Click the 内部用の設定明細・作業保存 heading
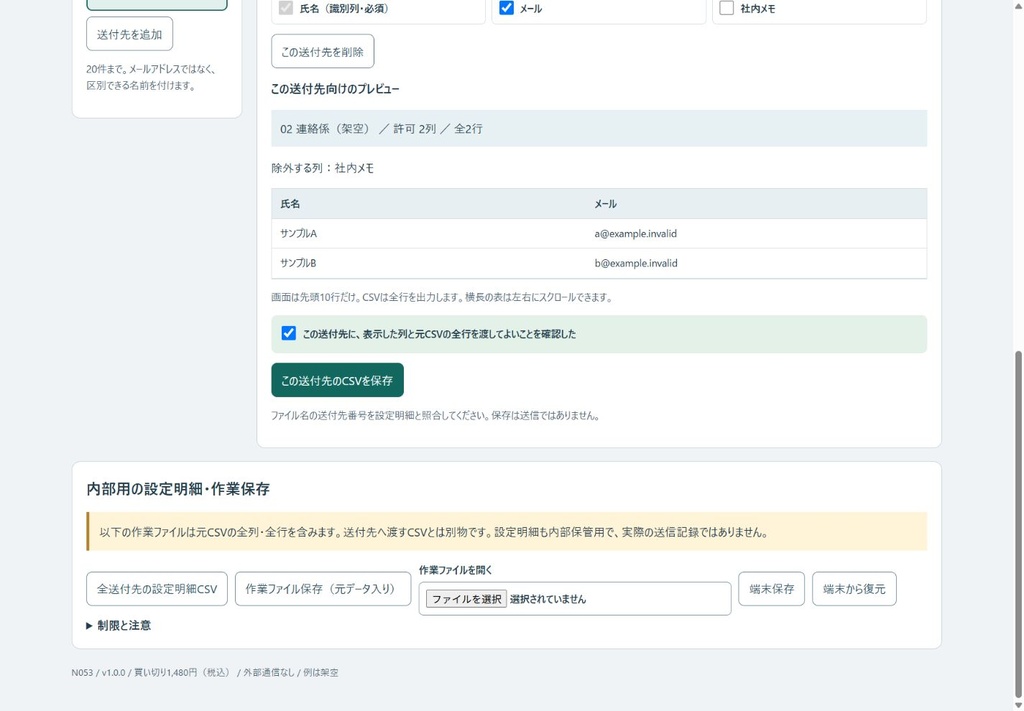1024x711 pixels. (178, 489)
